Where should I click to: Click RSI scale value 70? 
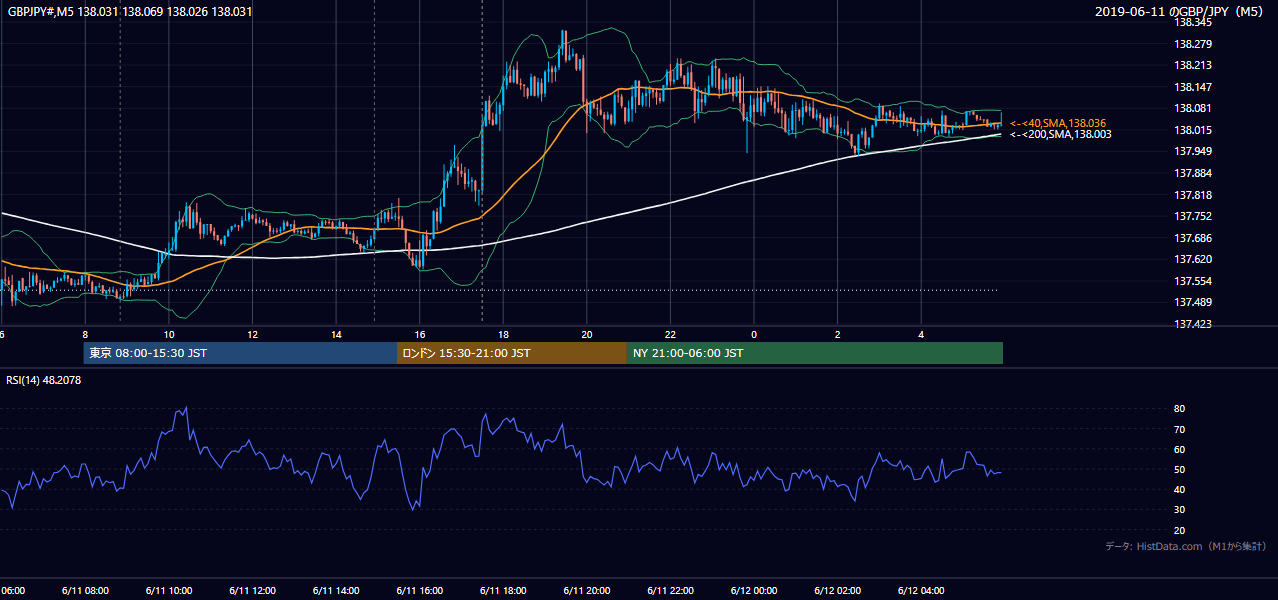pos(1180,429)
